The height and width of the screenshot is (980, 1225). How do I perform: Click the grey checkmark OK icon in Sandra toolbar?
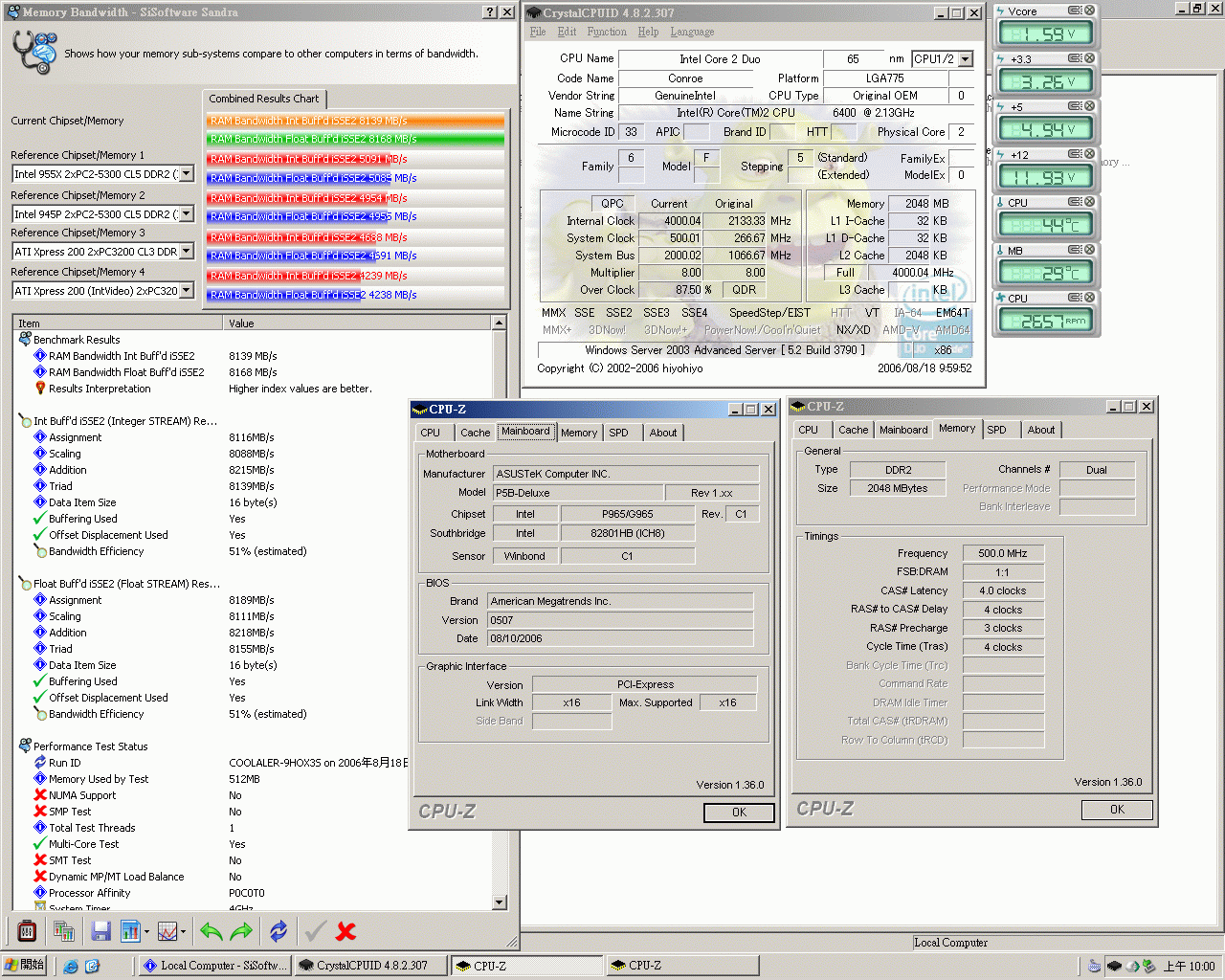(316, 930)
